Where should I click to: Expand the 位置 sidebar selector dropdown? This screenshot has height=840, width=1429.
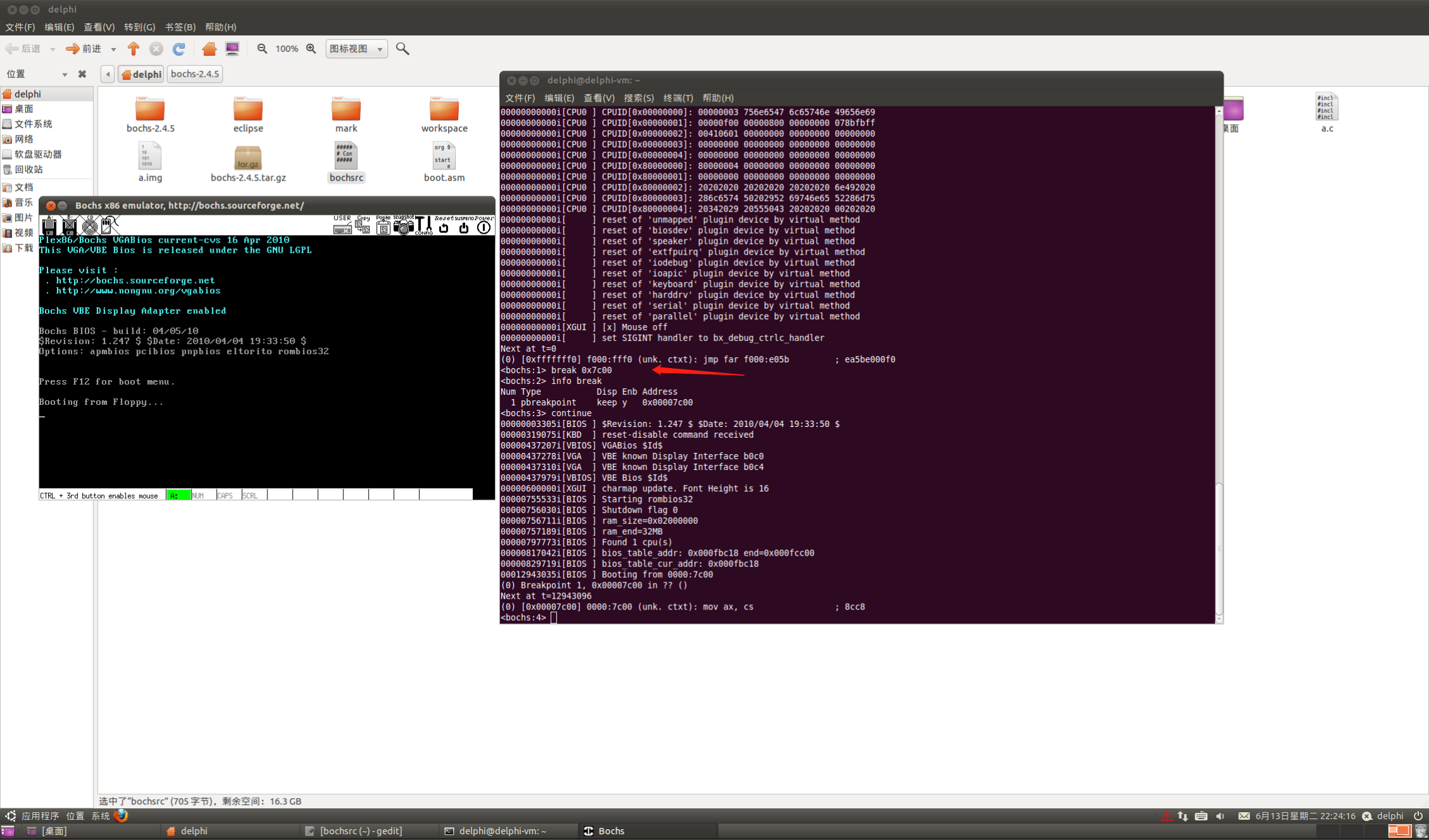(x=64, y=75)
